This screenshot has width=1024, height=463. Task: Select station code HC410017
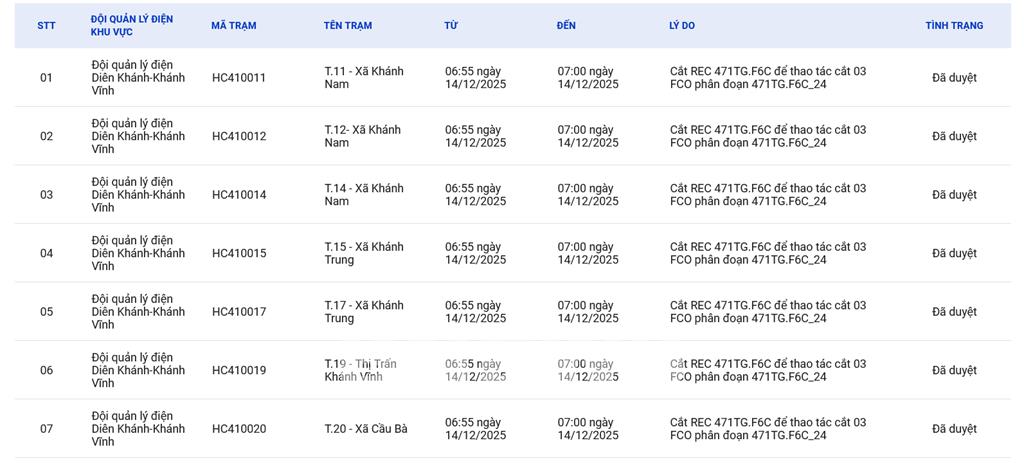coord(239,312)
